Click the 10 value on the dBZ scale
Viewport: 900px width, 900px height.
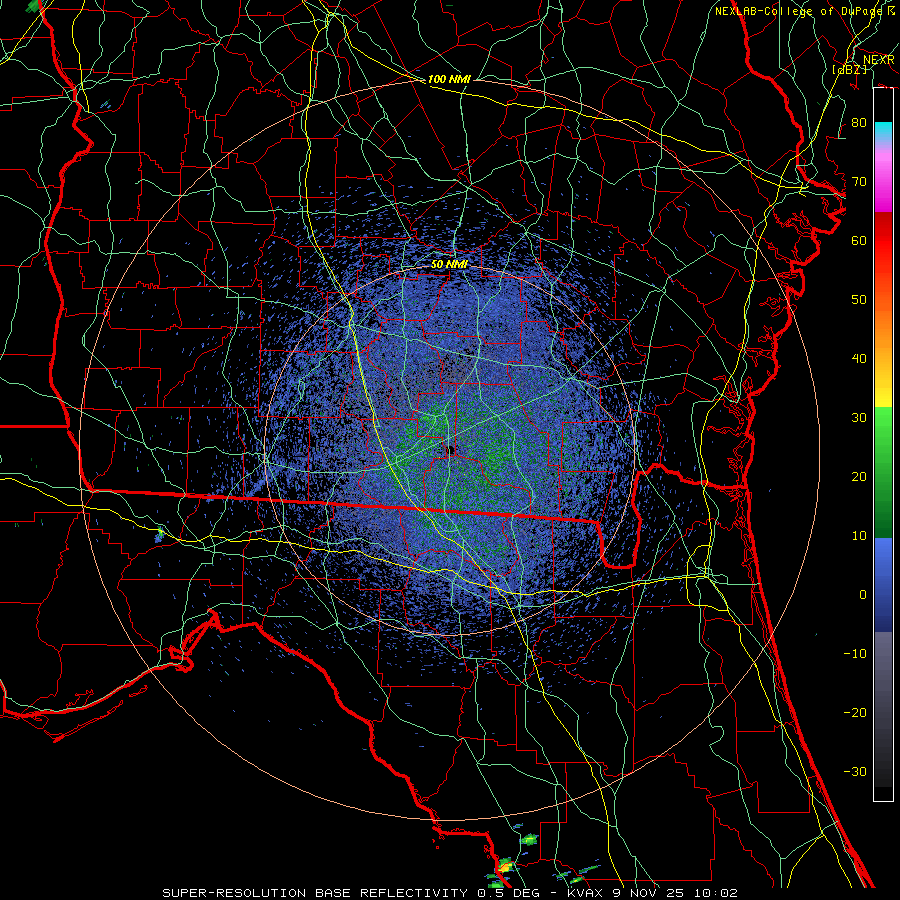[x=859, y=536]
